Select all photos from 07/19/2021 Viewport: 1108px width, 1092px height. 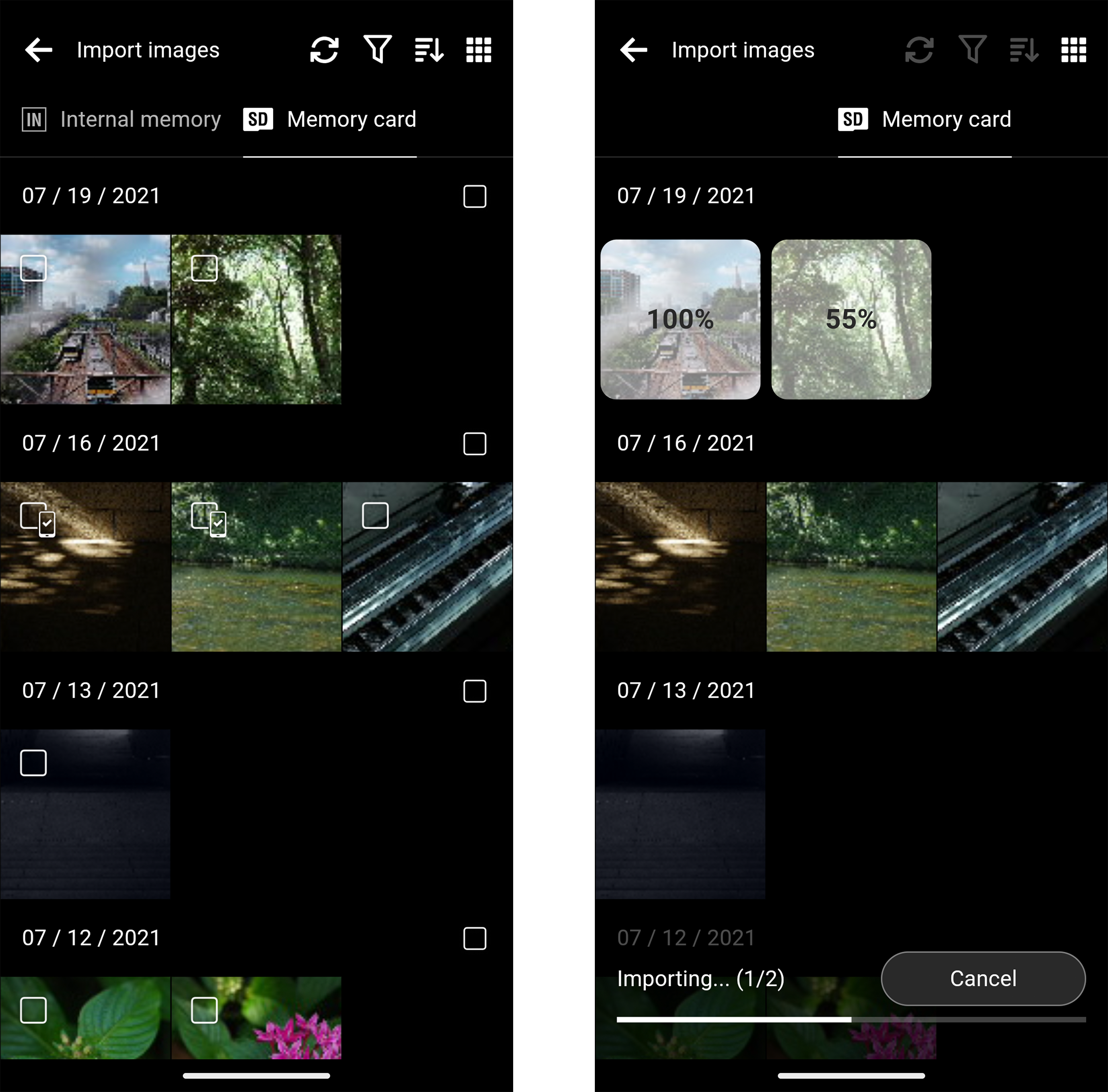click(474, 196)
